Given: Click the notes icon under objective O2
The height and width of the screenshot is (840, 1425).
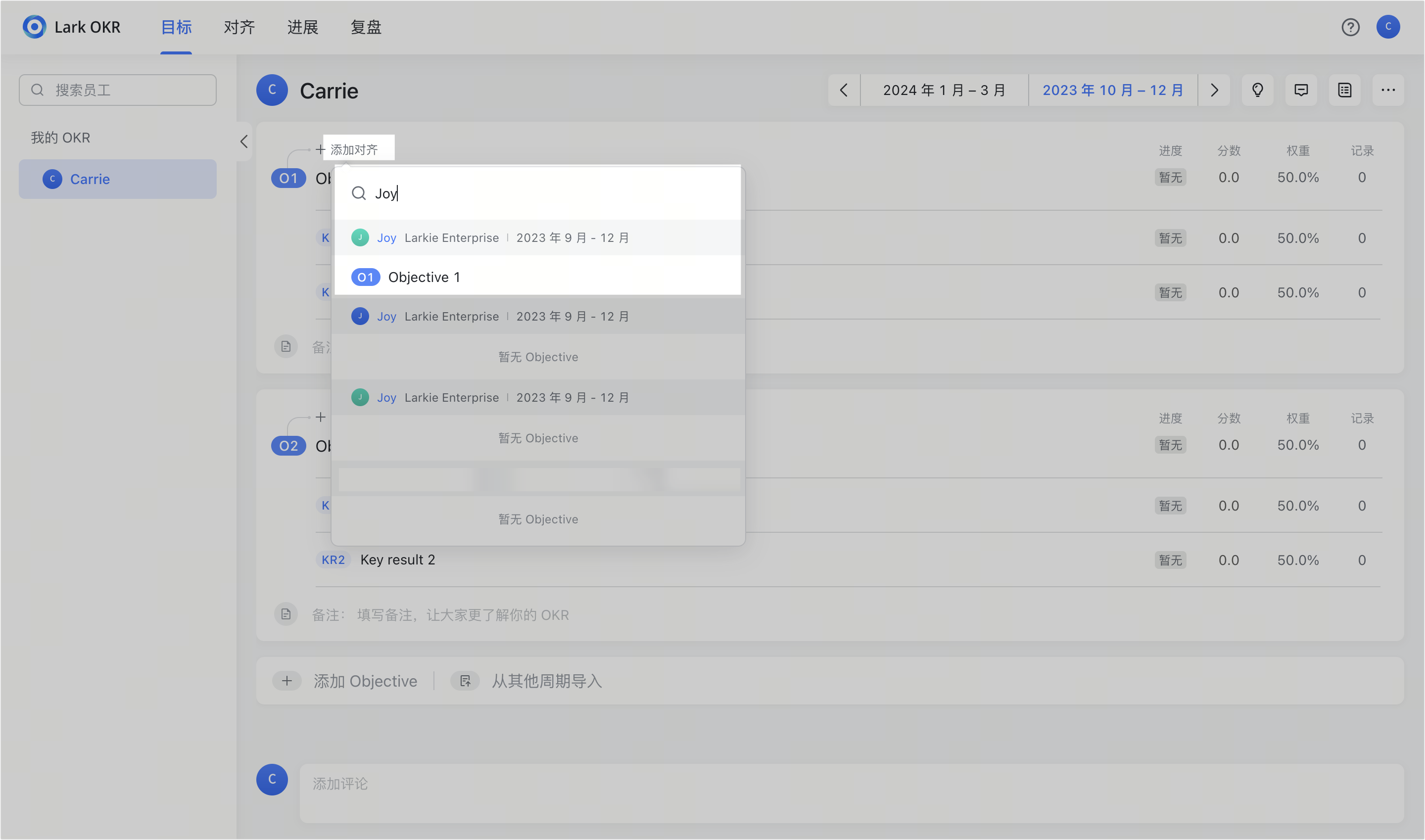Looking at the screenshot, I should (x=286, y=614).
